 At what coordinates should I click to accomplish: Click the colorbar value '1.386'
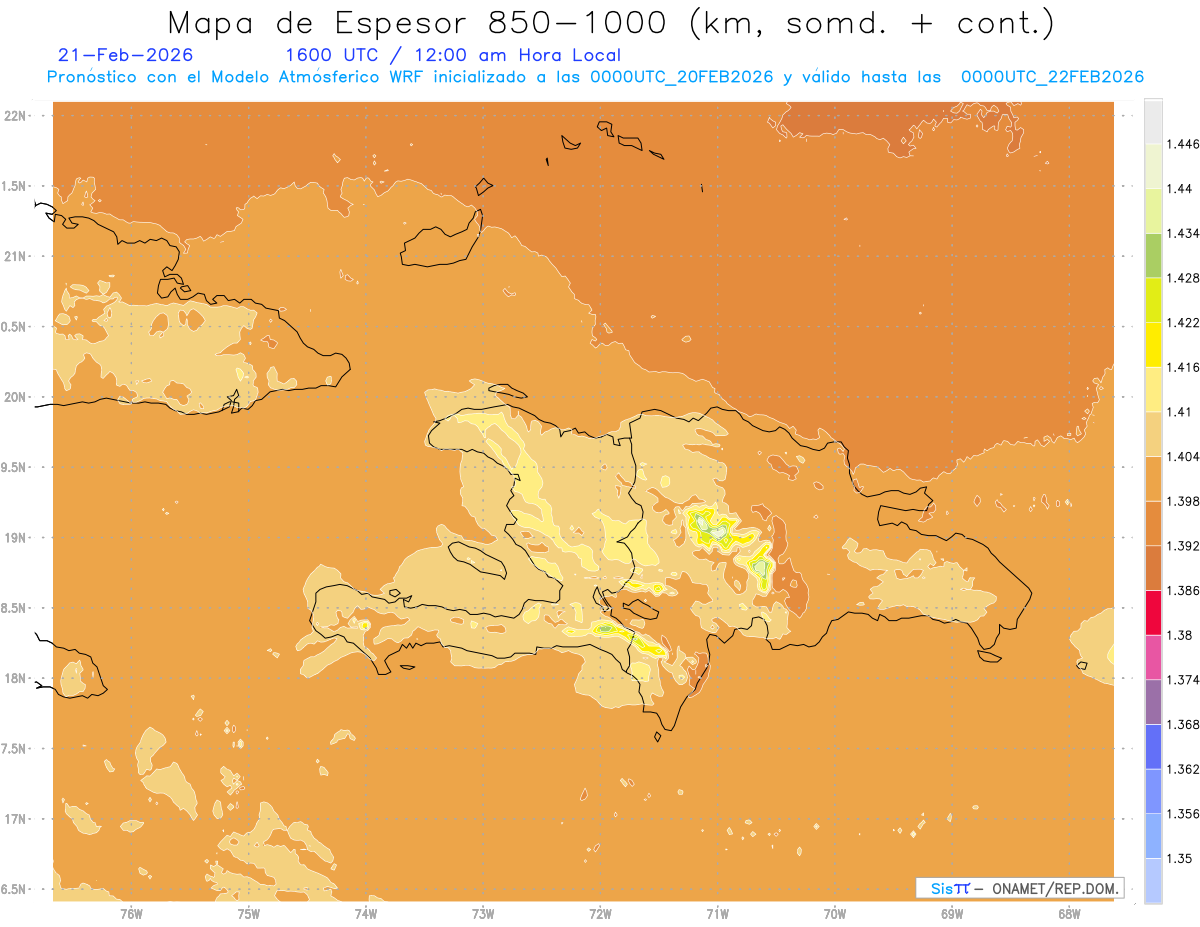[1184, 590]
